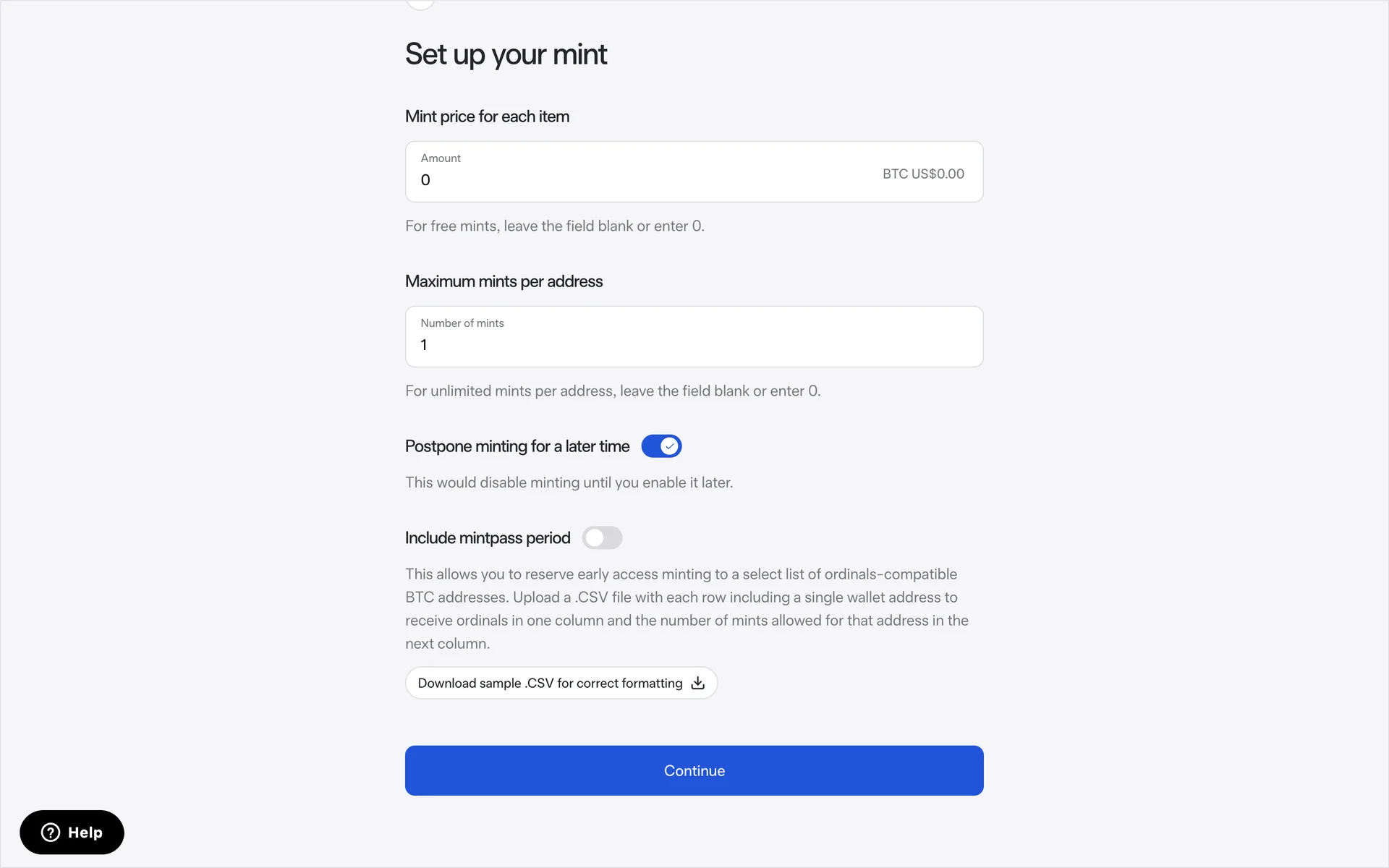Click the unlimited mints per address hint
Image resolution: width=1389 pixels, height=868 pixels.
click(x=612, y=391)
